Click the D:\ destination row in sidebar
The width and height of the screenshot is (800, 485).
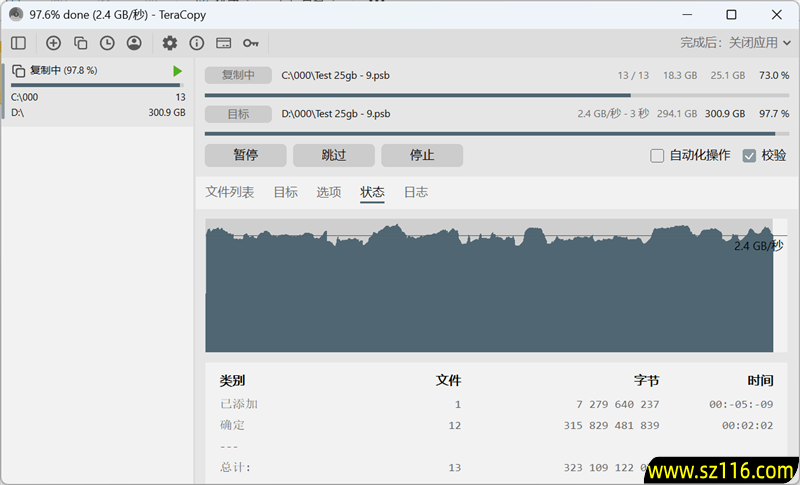pyautogui.click(x=98, y=113)
